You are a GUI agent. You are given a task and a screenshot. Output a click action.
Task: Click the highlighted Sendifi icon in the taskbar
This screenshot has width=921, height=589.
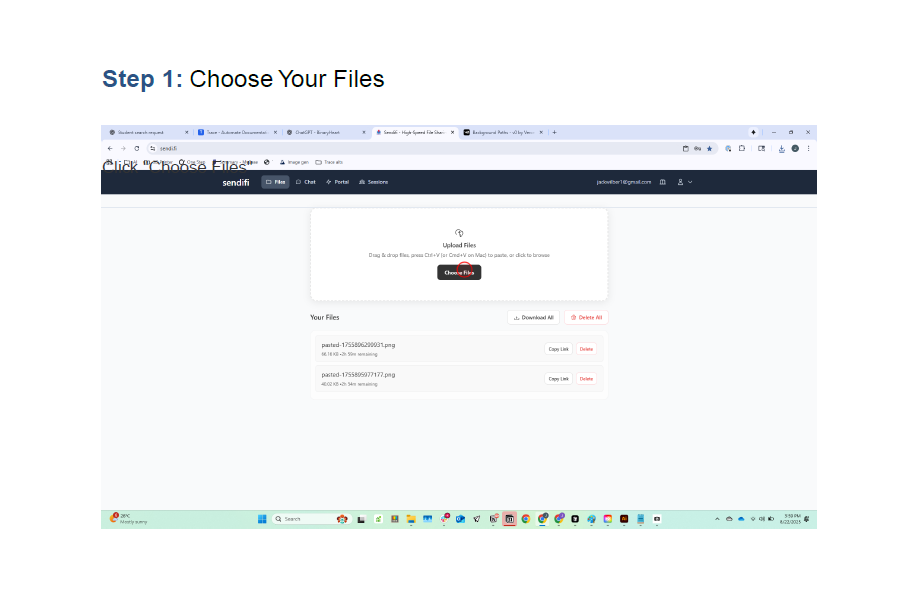click(x=509, y=519)
